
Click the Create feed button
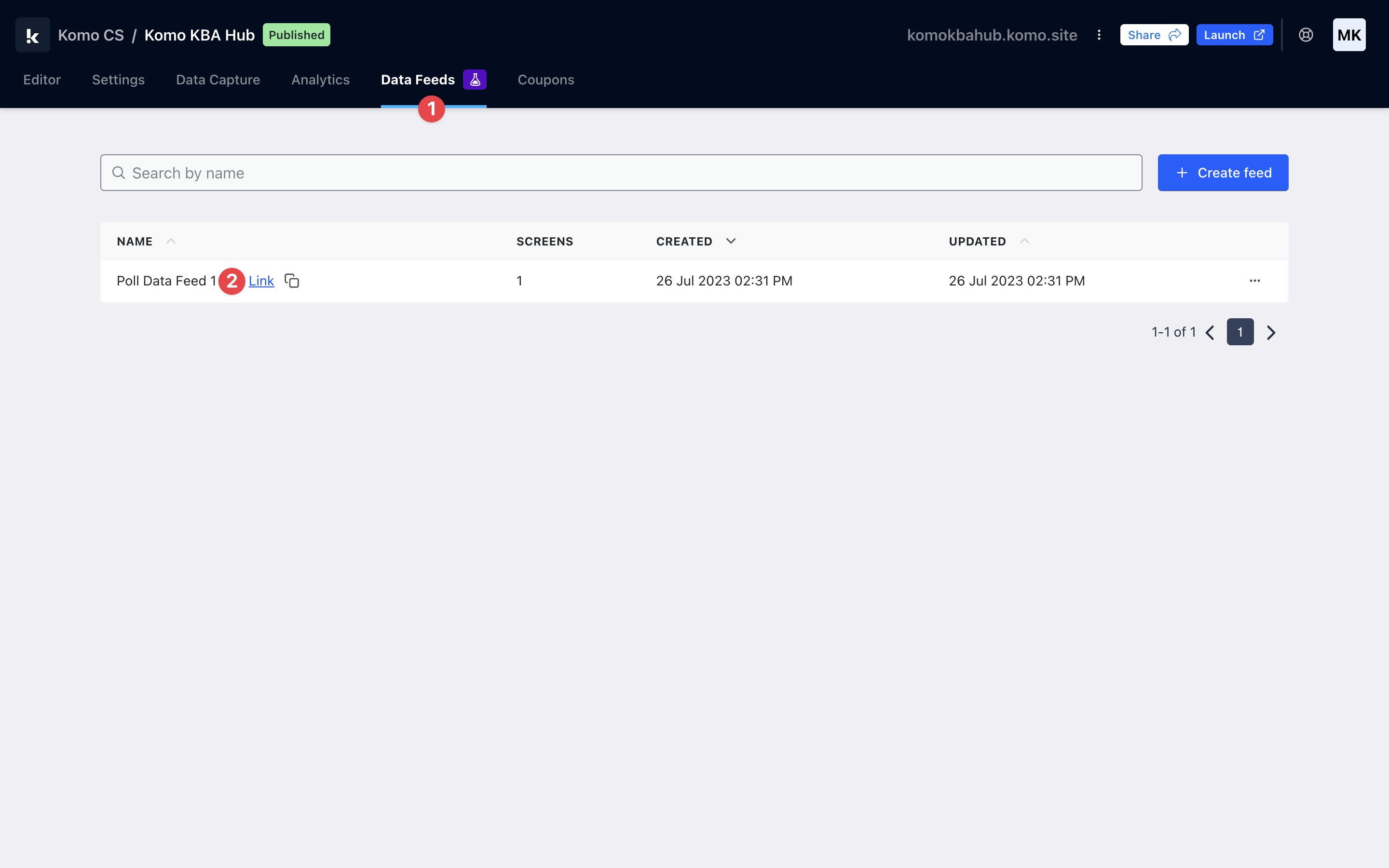point(1223,173)
